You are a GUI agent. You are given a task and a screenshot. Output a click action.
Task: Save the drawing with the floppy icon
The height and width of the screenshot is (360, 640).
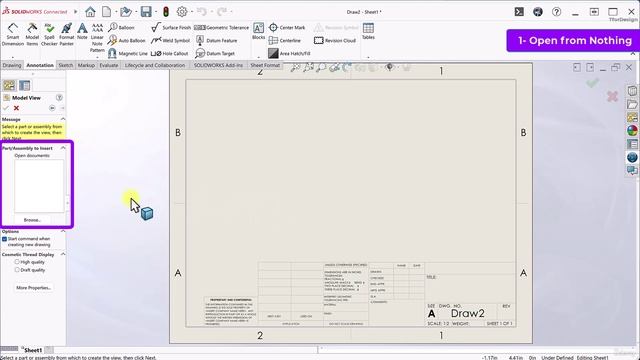[146, 12]
